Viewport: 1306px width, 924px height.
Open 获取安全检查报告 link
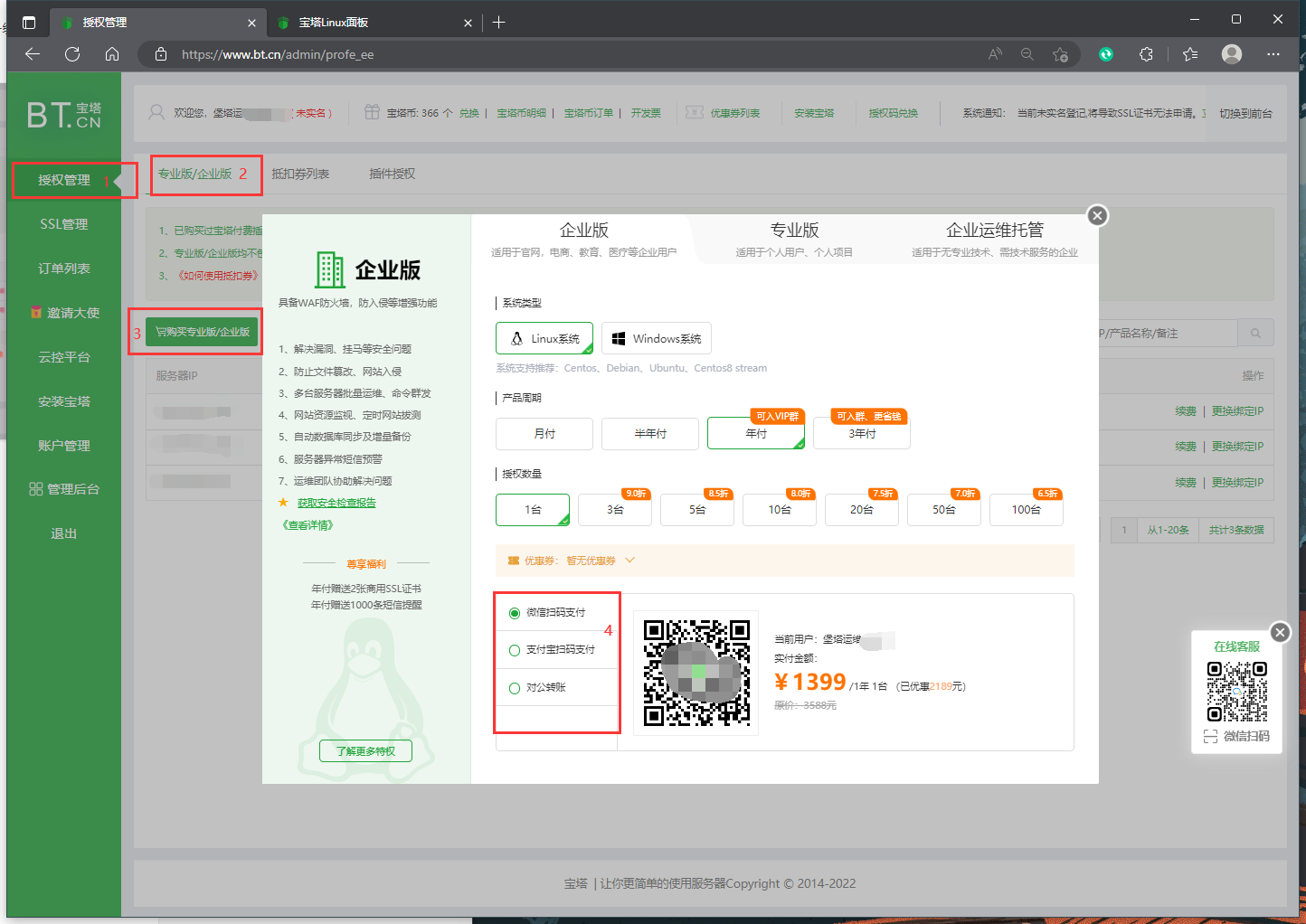pyautogui.click(x=336, y=503)
